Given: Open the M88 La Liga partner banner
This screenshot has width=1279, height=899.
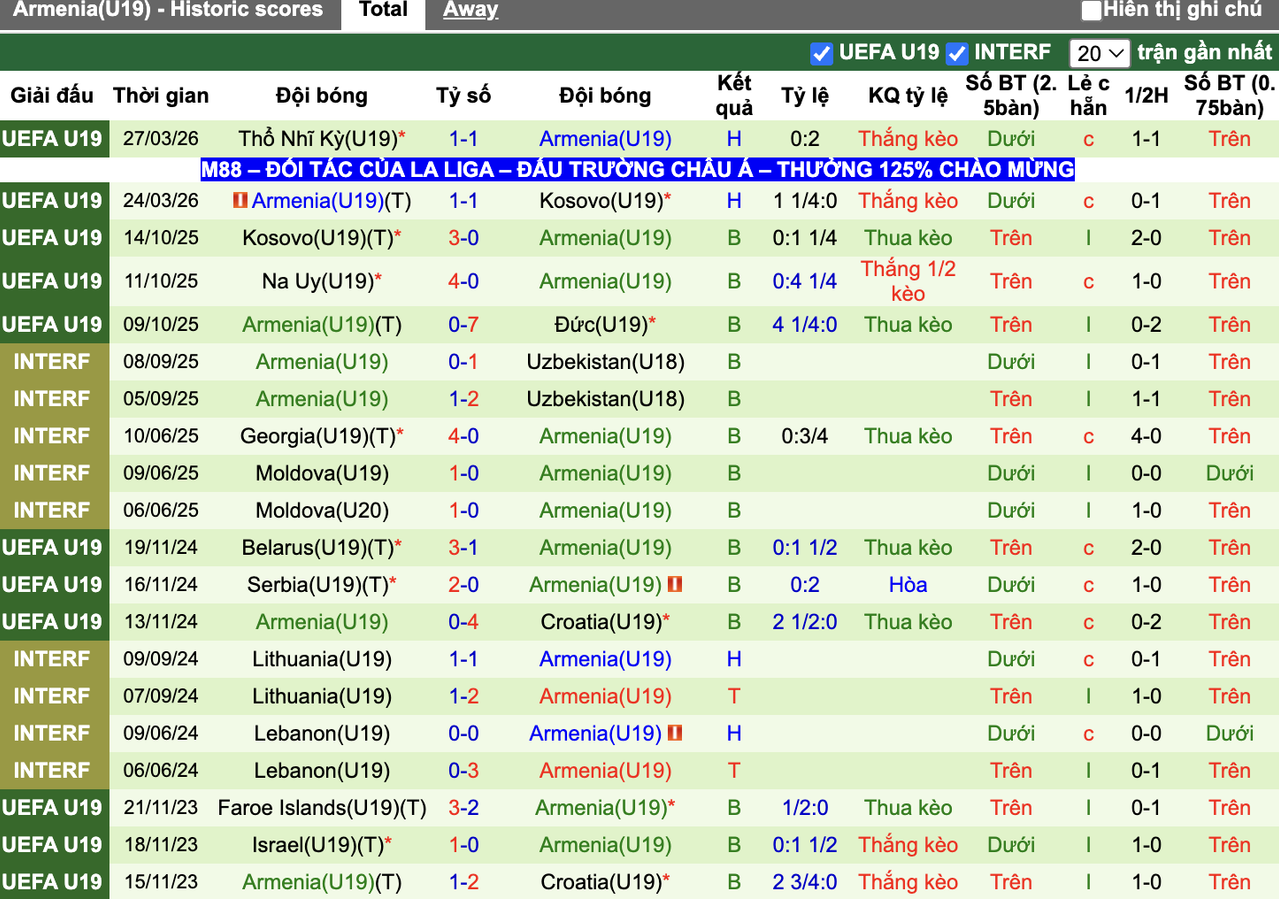Looking at the screenshot, I should coord(638,169).
